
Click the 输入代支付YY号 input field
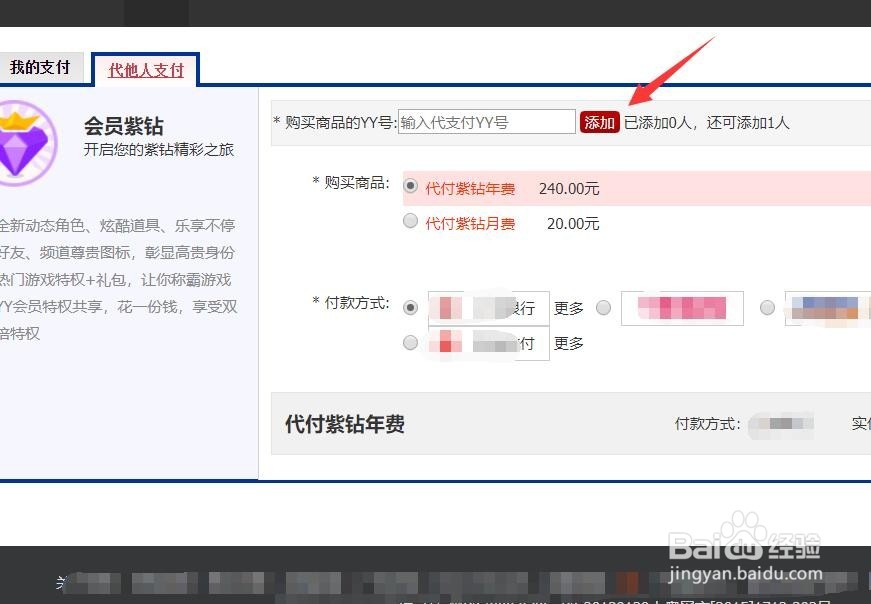point(486,120)
